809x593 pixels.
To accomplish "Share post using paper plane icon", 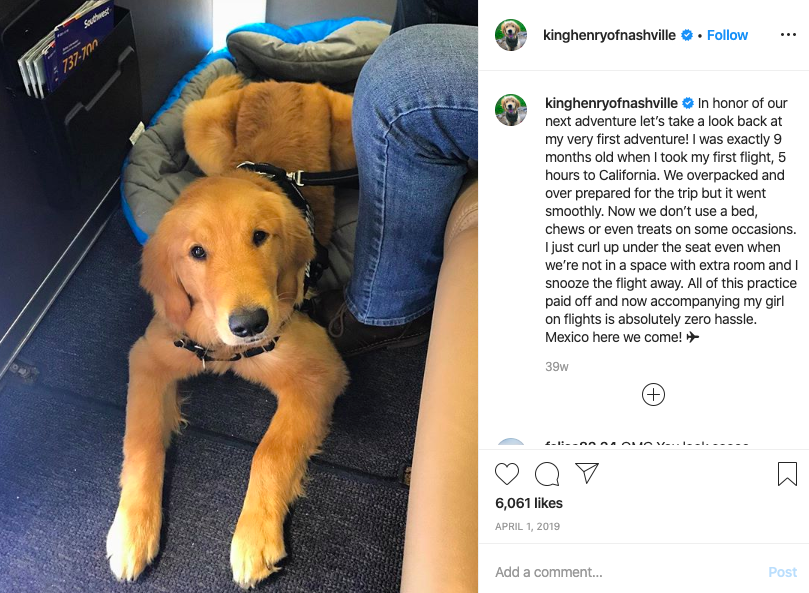I will coord(587,473).
